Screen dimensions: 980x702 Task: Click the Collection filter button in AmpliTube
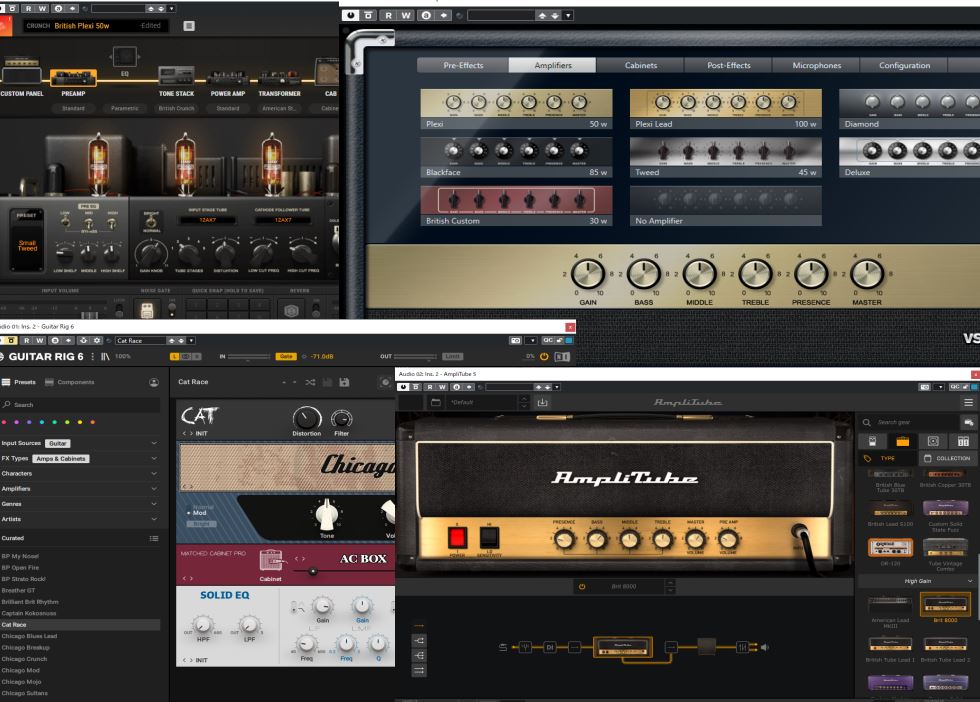tap(948, 458)
